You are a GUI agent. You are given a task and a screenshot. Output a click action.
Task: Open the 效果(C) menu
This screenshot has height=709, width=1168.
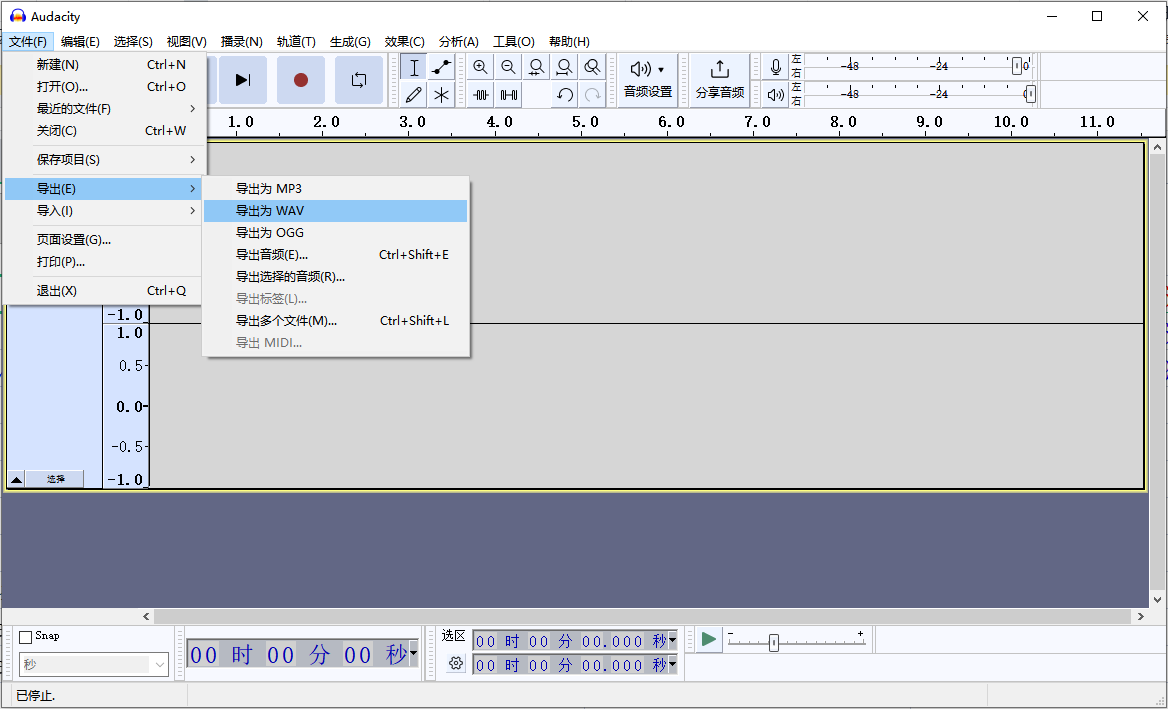click(404, 42)
